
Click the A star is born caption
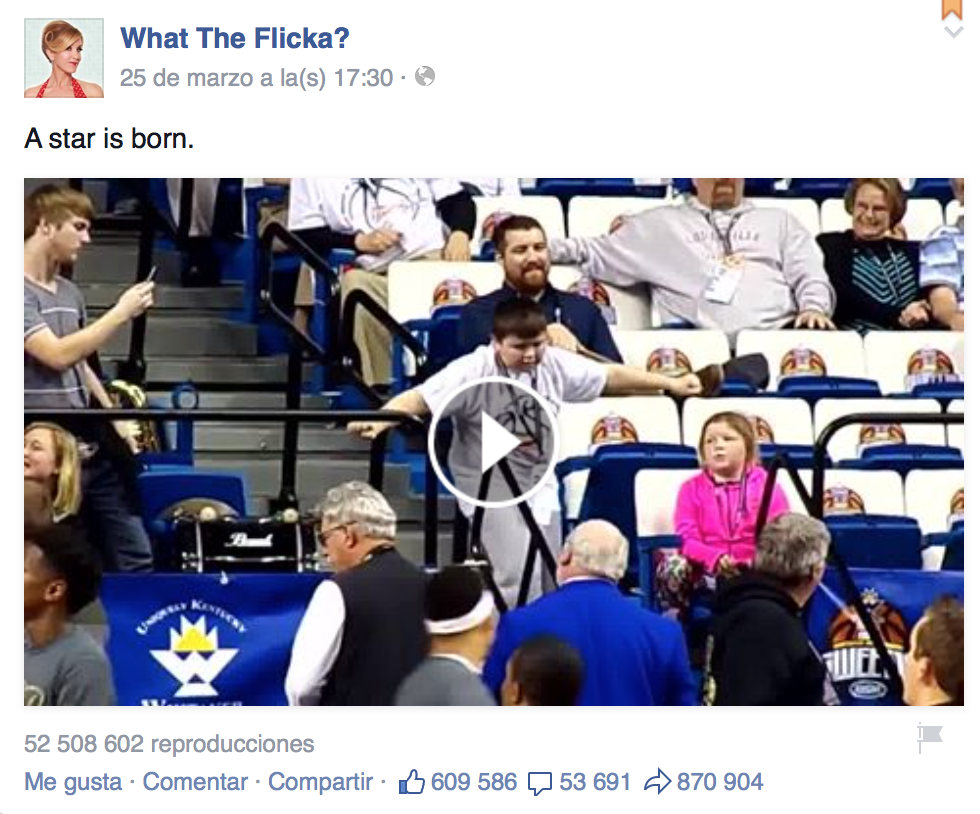109,139
